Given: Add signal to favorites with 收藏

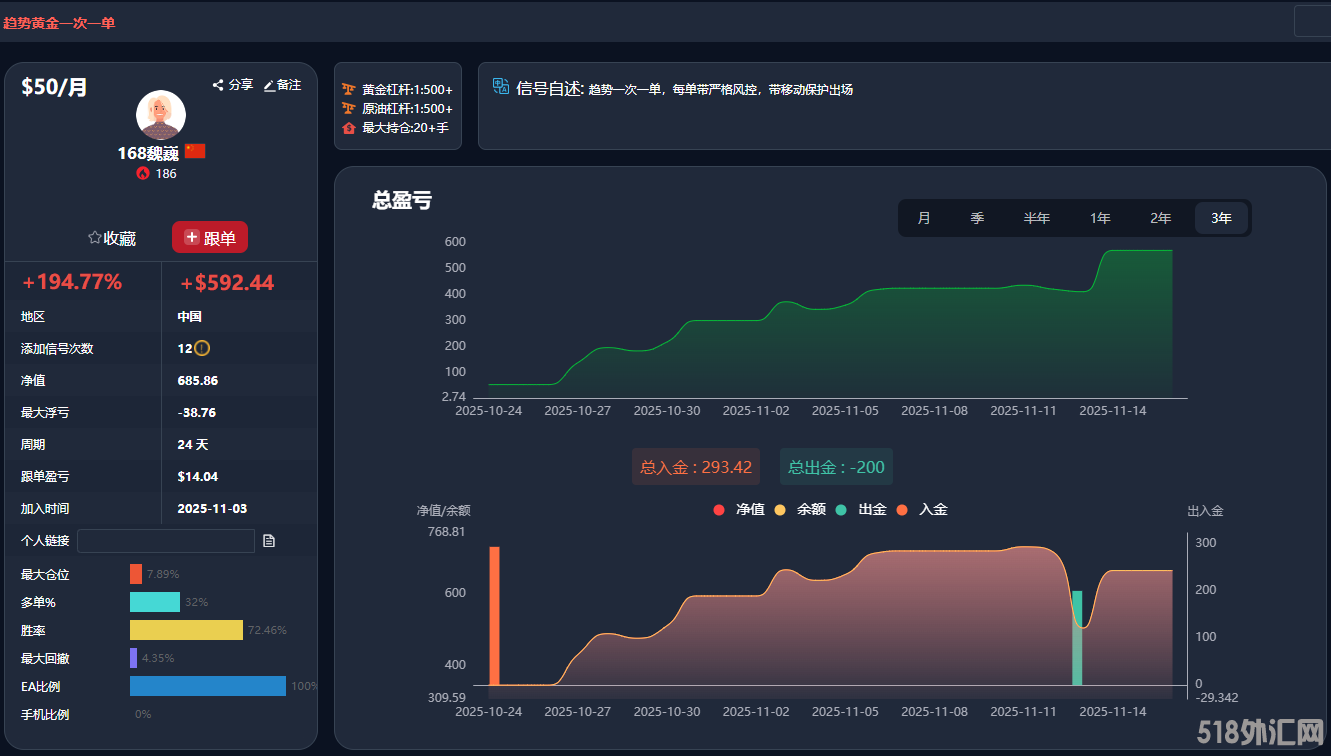Looking at the screenshot, I should point(111,238).
